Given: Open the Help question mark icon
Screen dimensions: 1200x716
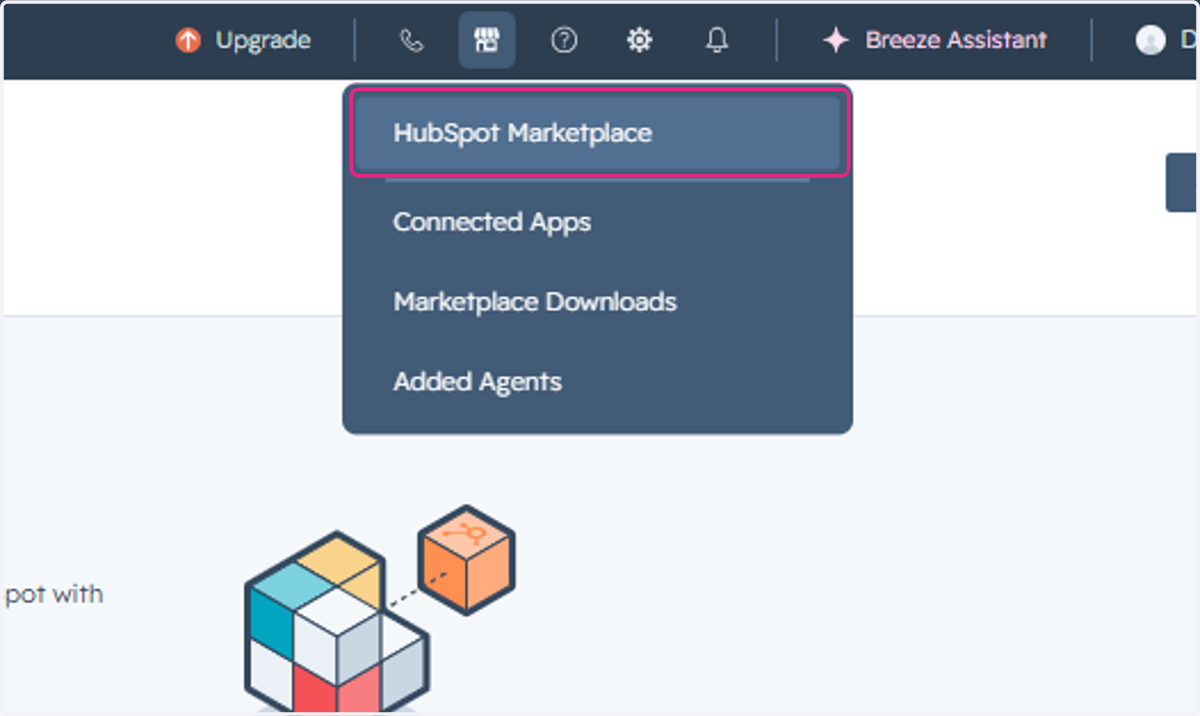Looking at the screenshot, I should pyautogui.click(x=564, y=40).
